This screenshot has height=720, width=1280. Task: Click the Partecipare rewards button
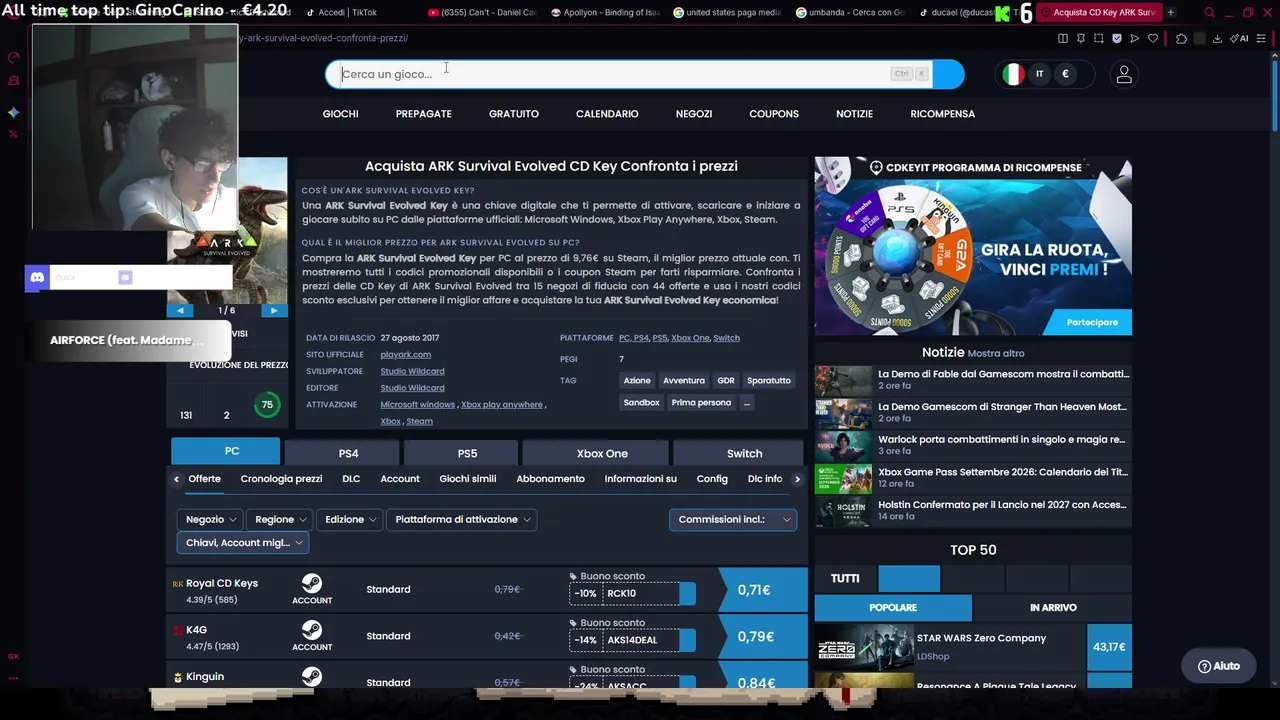(x=1092, y=322)
